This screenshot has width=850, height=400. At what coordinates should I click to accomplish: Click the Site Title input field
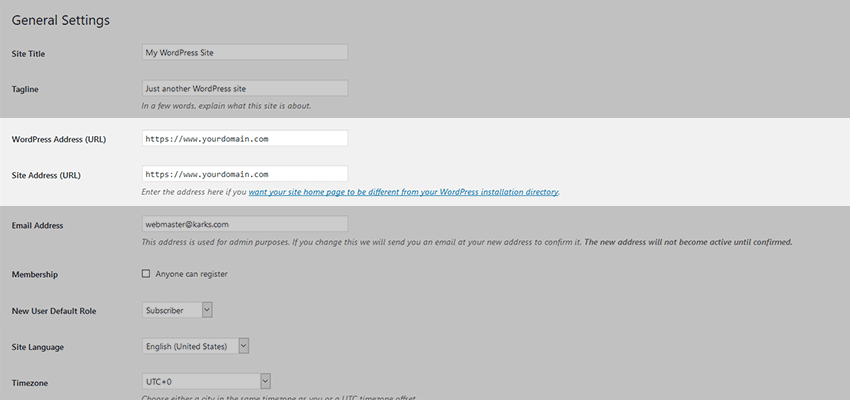[x=245, y=52]
